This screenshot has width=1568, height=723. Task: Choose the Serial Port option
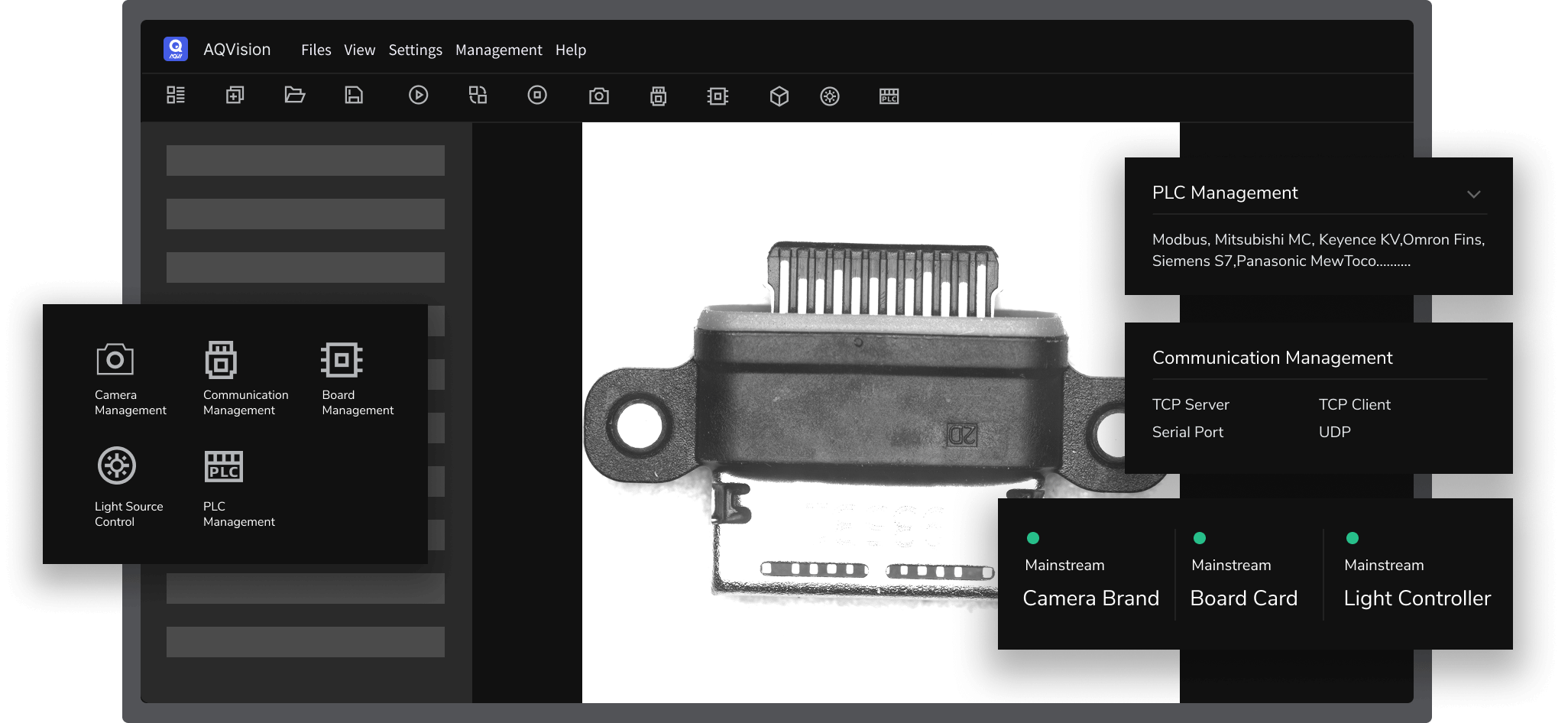pyautogui.click(x=1187, y=433)
